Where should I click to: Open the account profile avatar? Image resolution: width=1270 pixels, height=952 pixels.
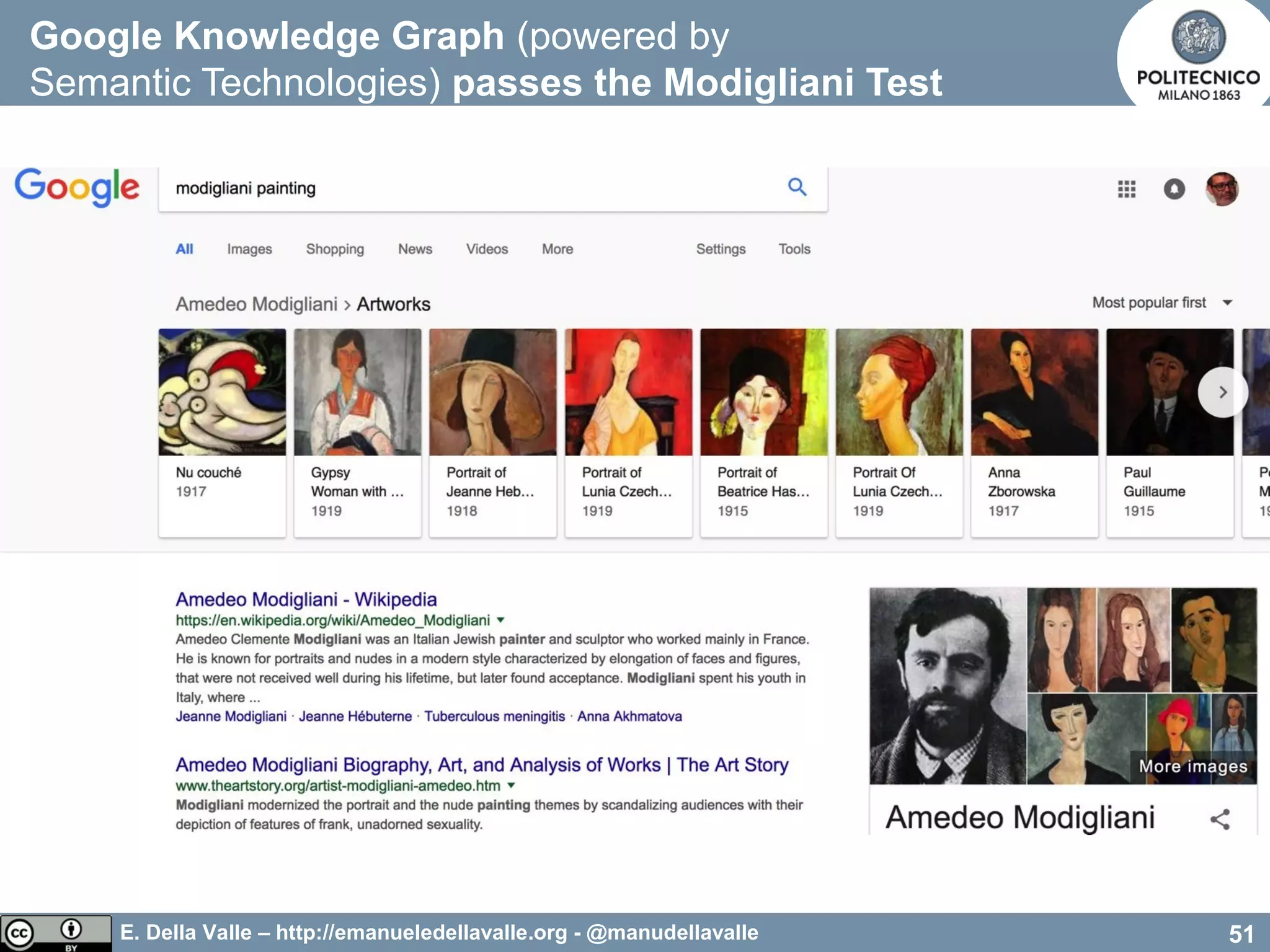pos(1222,189)
